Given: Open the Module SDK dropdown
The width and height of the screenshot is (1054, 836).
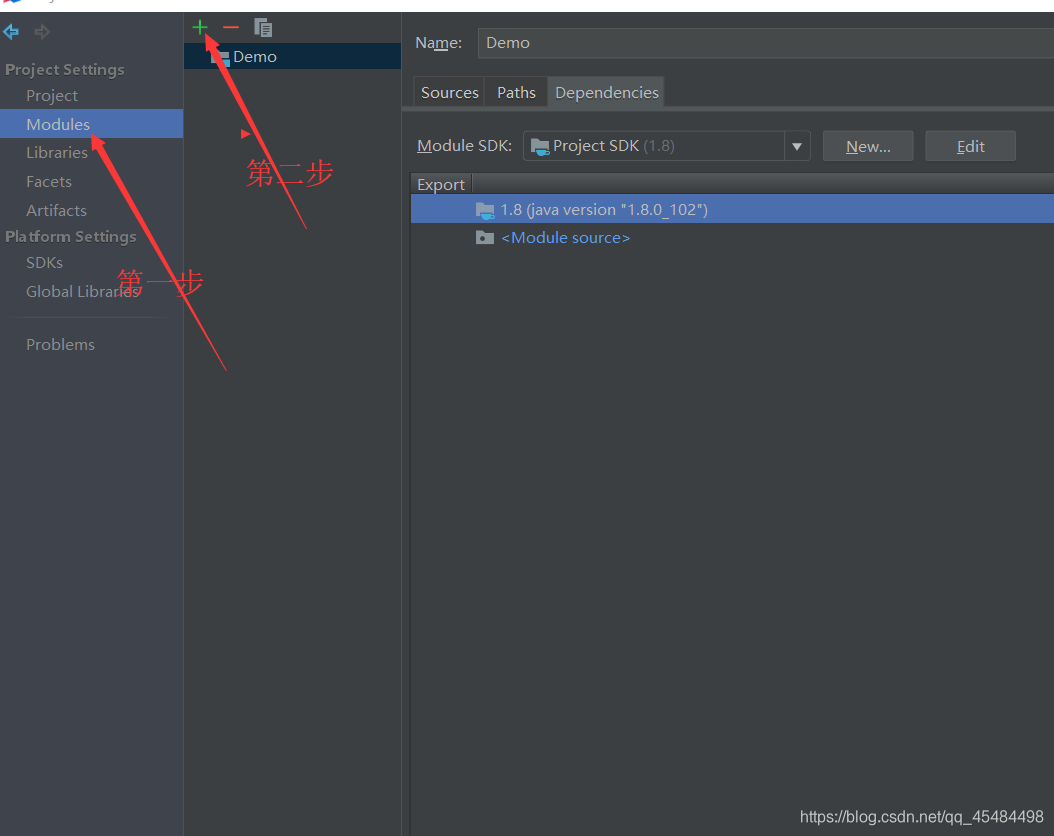Looking at the screenshot, I should coord(797,145).
